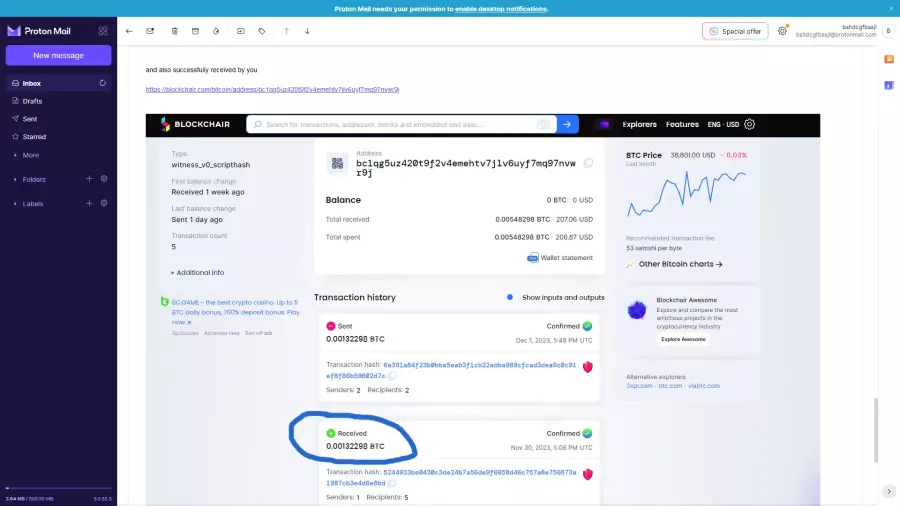The width and height of the screenshot is (900, 506).
Task: Toggle Show inputs and outputs
Action: click(x=510, y=297)
